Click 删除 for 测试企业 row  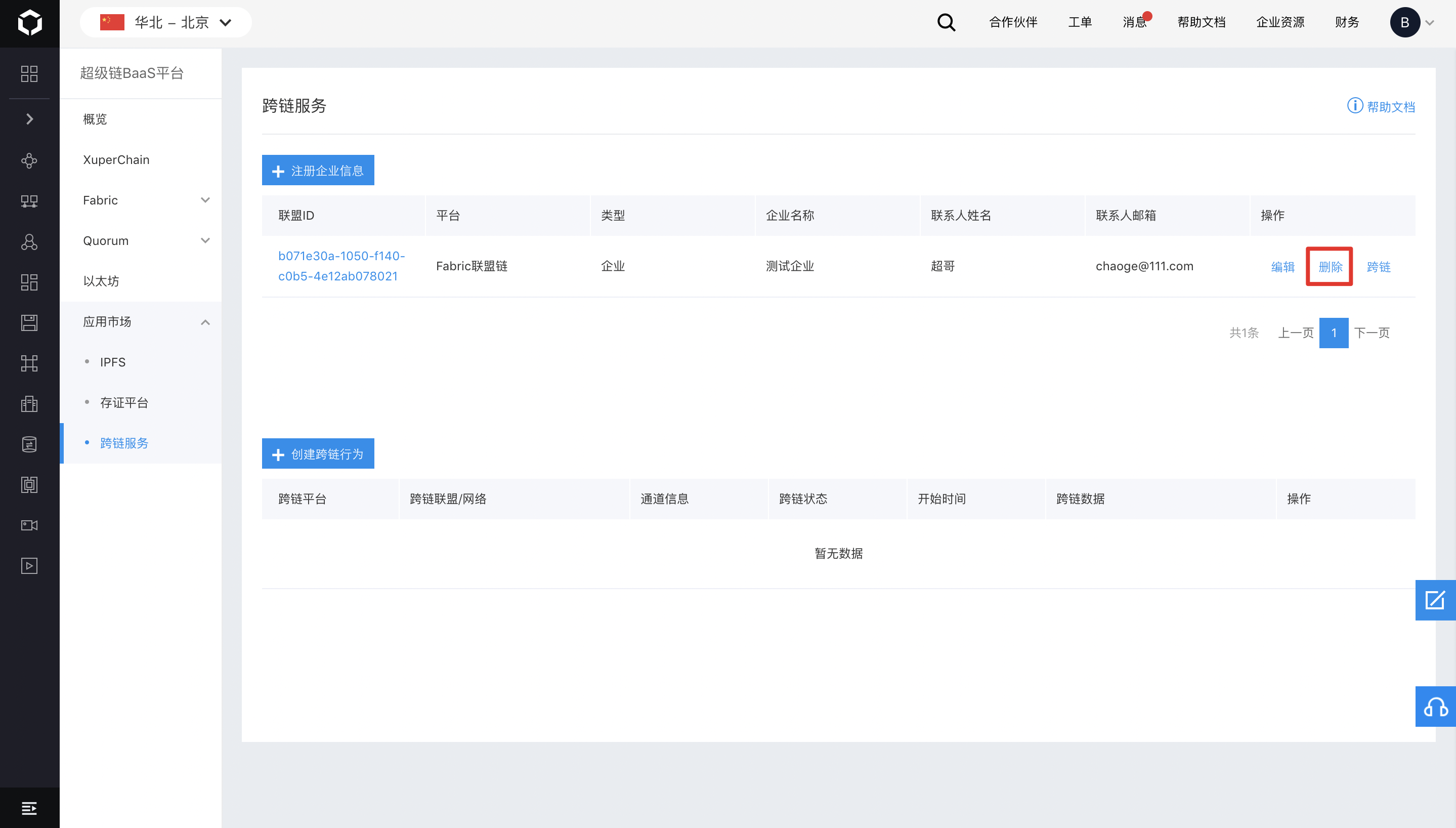click(1331, 267)
